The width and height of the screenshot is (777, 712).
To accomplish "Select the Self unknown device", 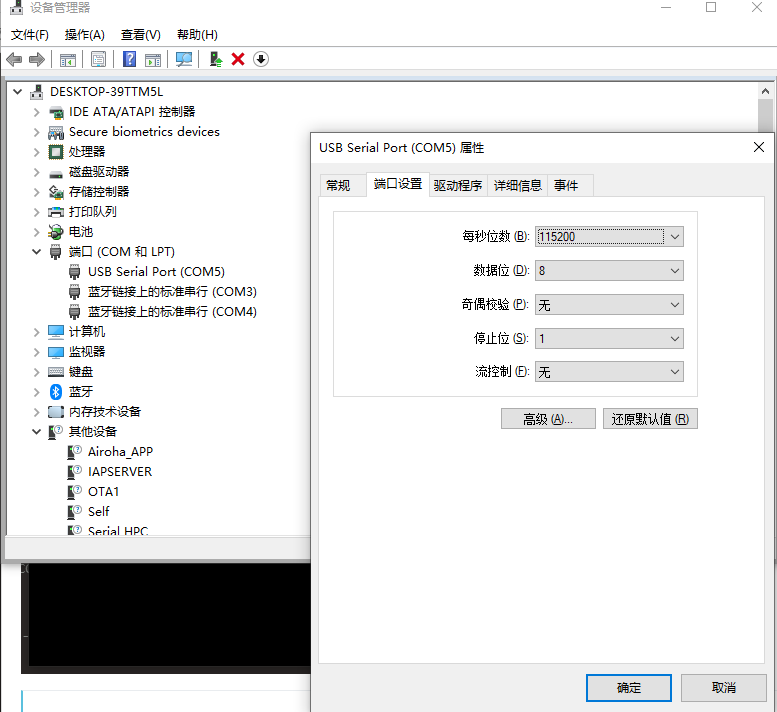I will pyautogui.click(x=99, y=511).
